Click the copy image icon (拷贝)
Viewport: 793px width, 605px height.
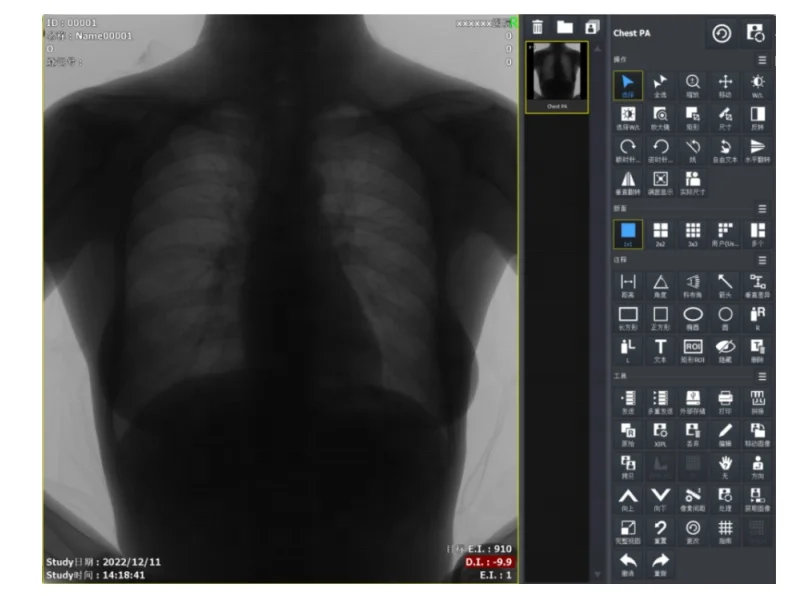pos(628,466)
